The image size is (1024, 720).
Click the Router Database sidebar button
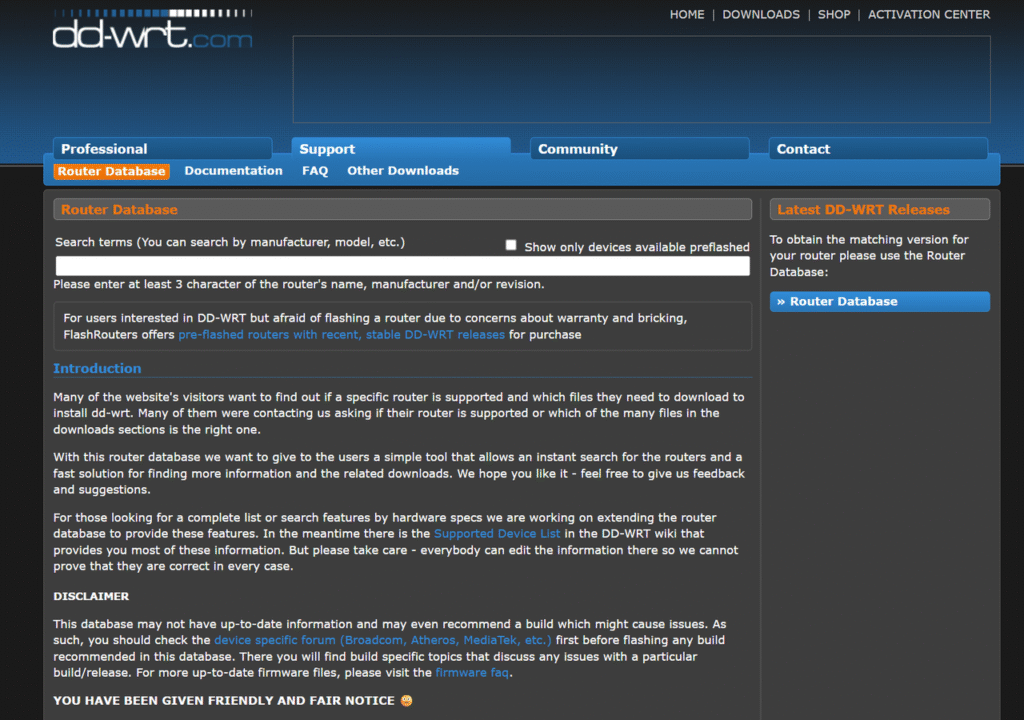880,301
